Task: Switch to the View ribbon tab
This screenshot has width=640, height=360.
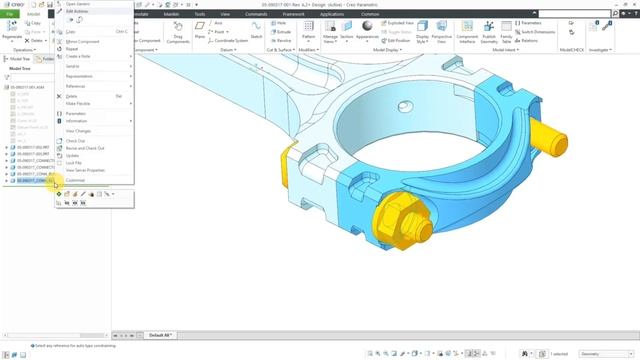Action: (225, 14)
